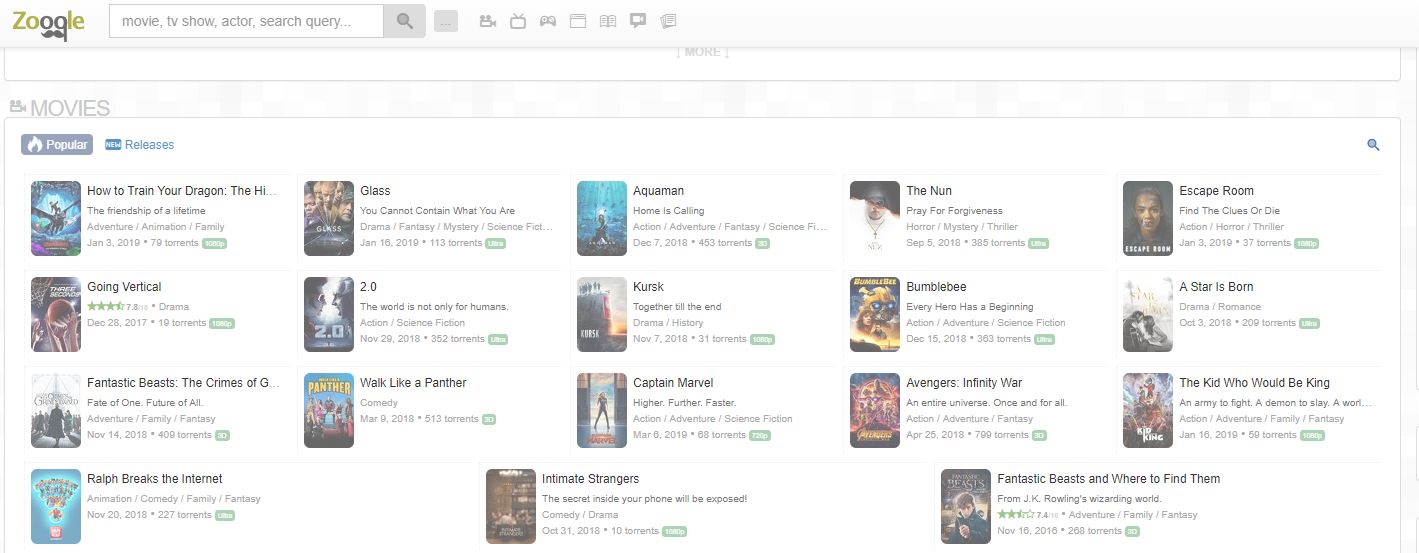Open the Games controller icon in header
Screen dimensions: 1419x553
(548, 21)
